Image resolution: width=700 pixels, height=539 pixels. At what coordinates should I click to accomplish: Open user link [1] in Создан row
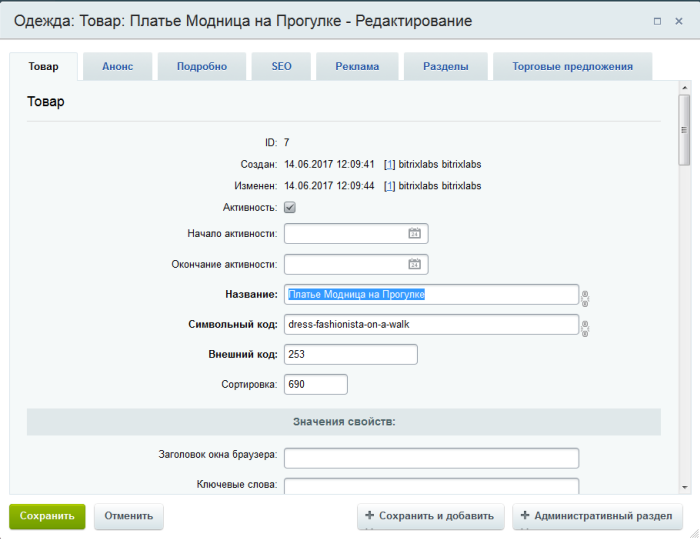point(389,164)
